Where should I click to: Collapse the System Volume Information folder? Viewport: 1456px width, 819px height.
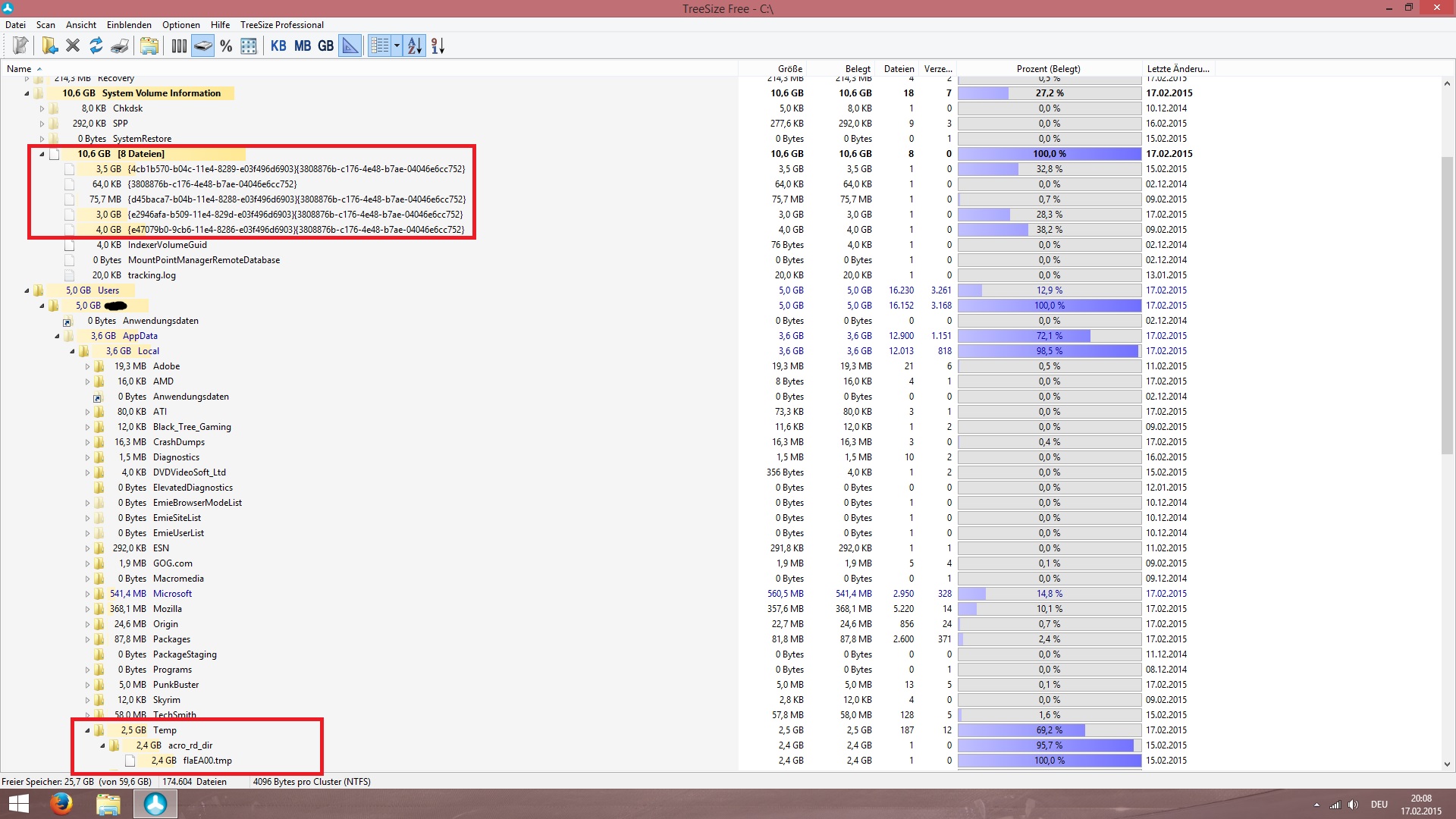pyautogui.click(x=27, y=93)
